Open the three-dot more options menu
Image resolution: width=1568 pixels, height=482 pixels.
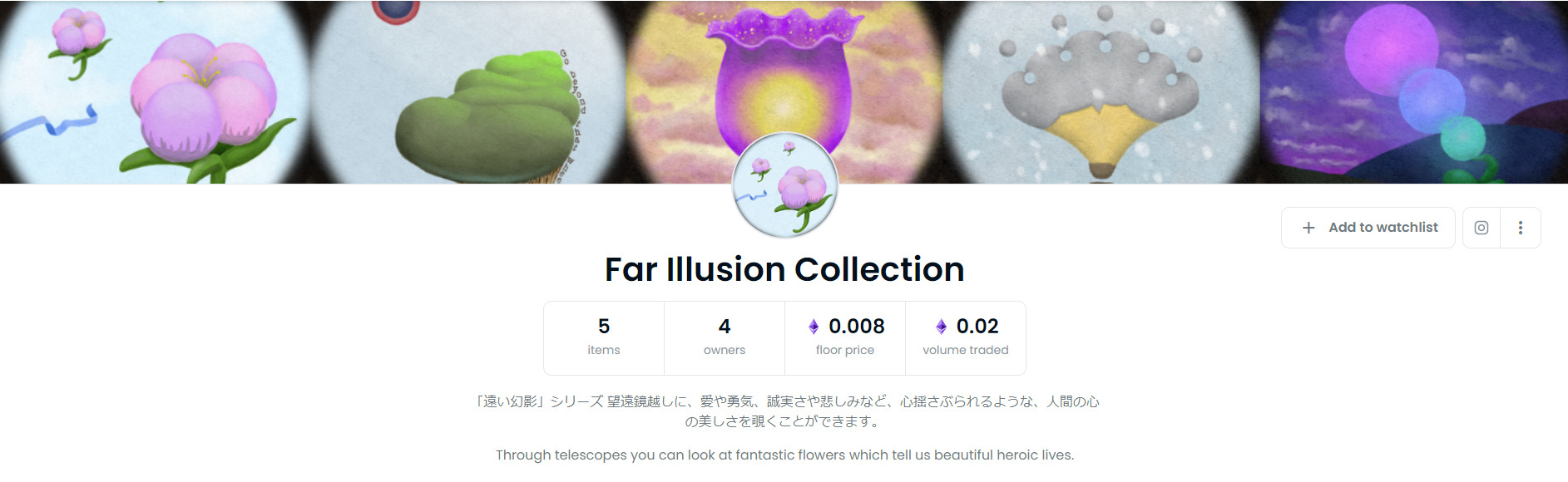click(x=1521, y=228)
